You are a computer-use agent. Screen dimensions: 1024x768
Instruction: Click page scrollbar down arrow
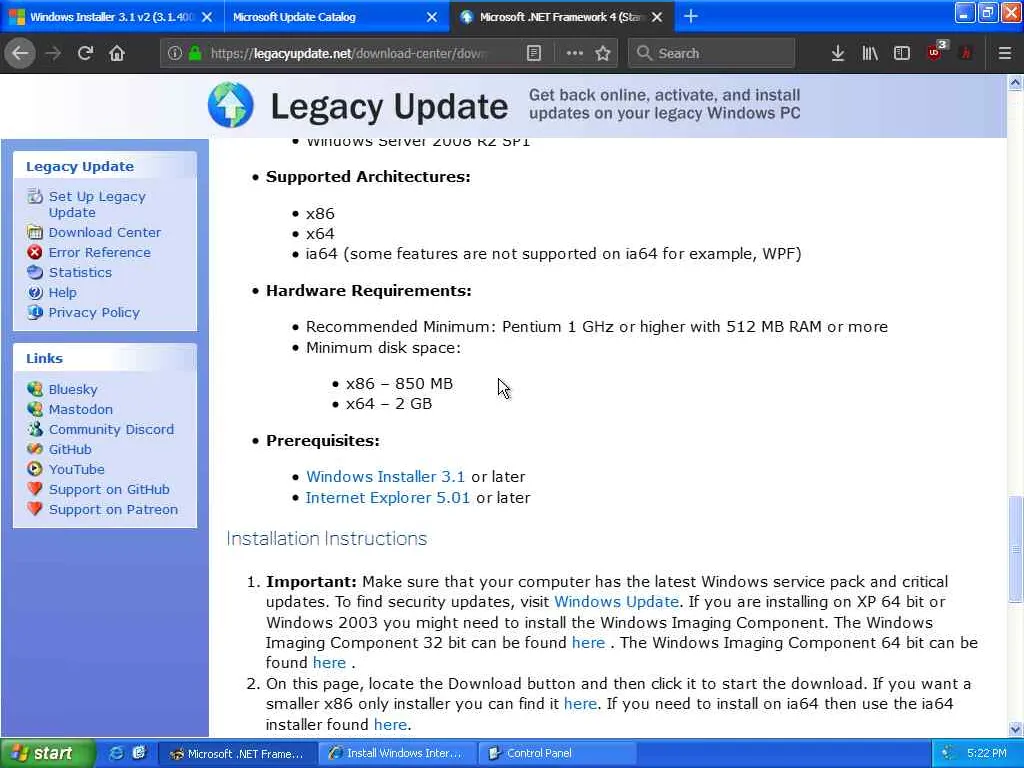[x=1015, y=729]
